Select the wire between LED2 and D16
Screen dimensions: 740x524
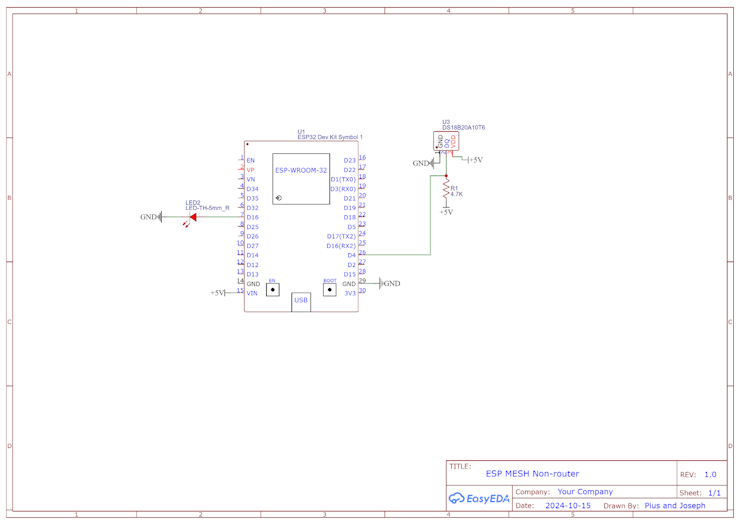pyautogui.click(x=219, y=217)
